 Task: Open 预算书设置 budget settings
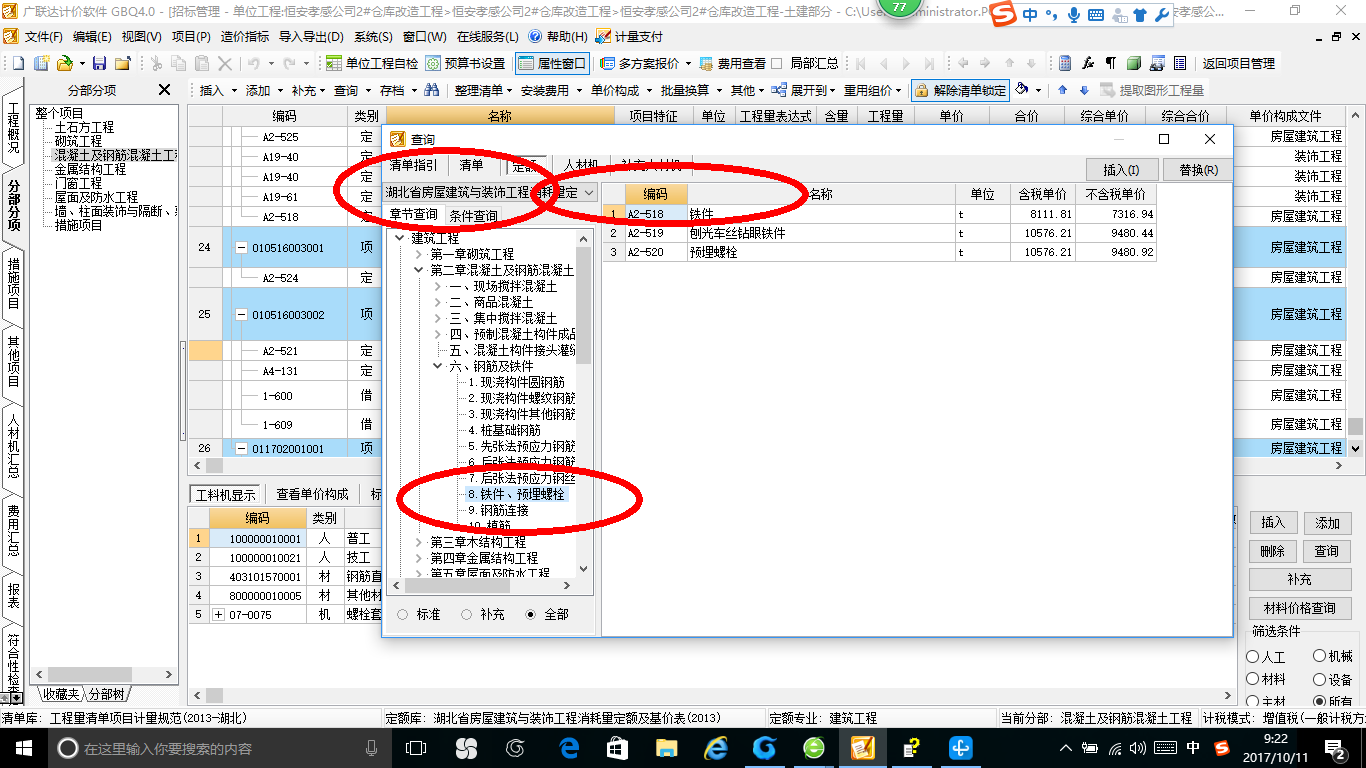[465, 63]
